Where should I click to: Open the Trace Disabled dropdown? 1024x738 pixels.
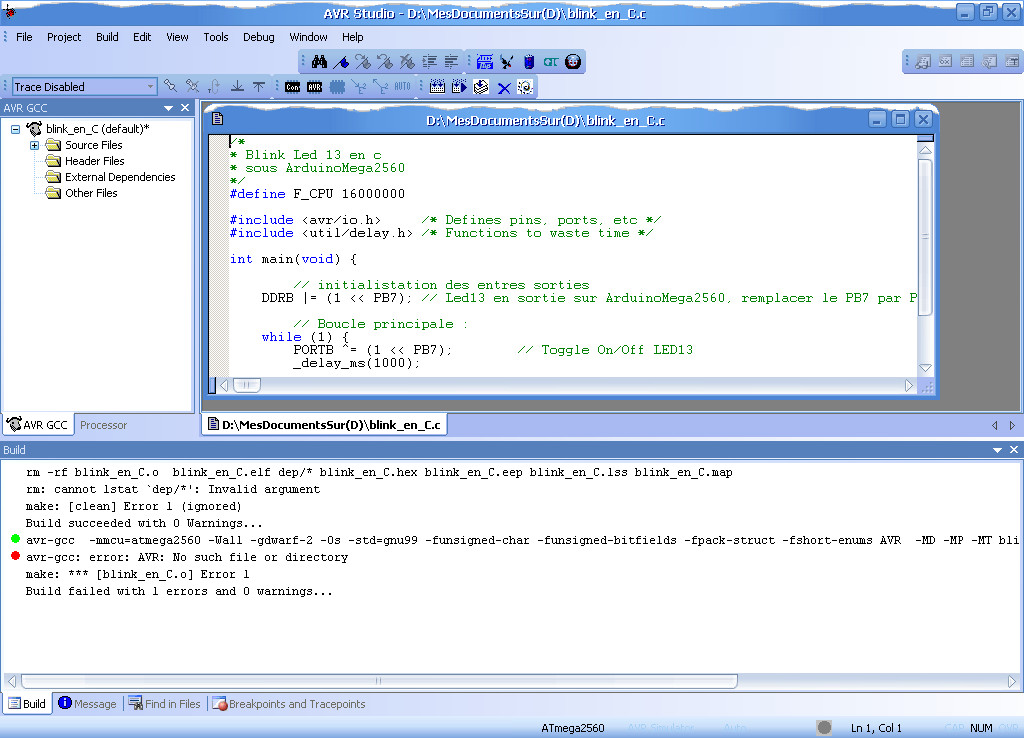[150, 87]
